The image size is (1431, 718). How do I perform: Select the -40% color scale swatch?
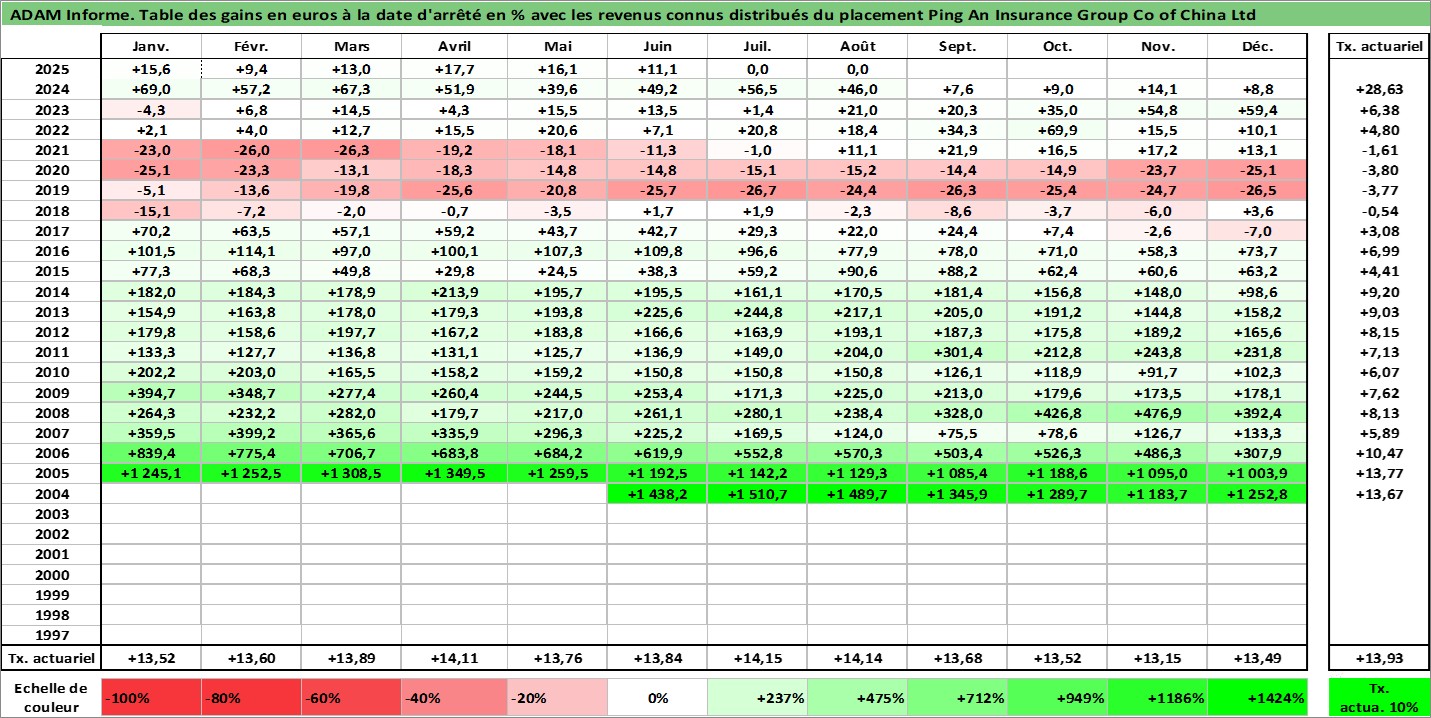(x=454, y=698)
